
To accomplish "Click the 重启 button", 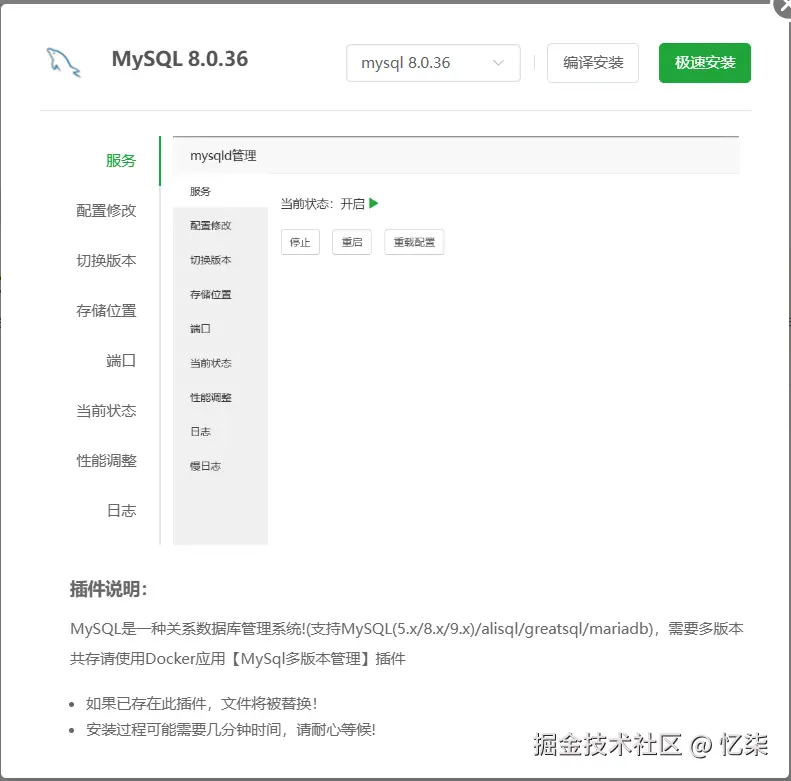I will 352,242.
